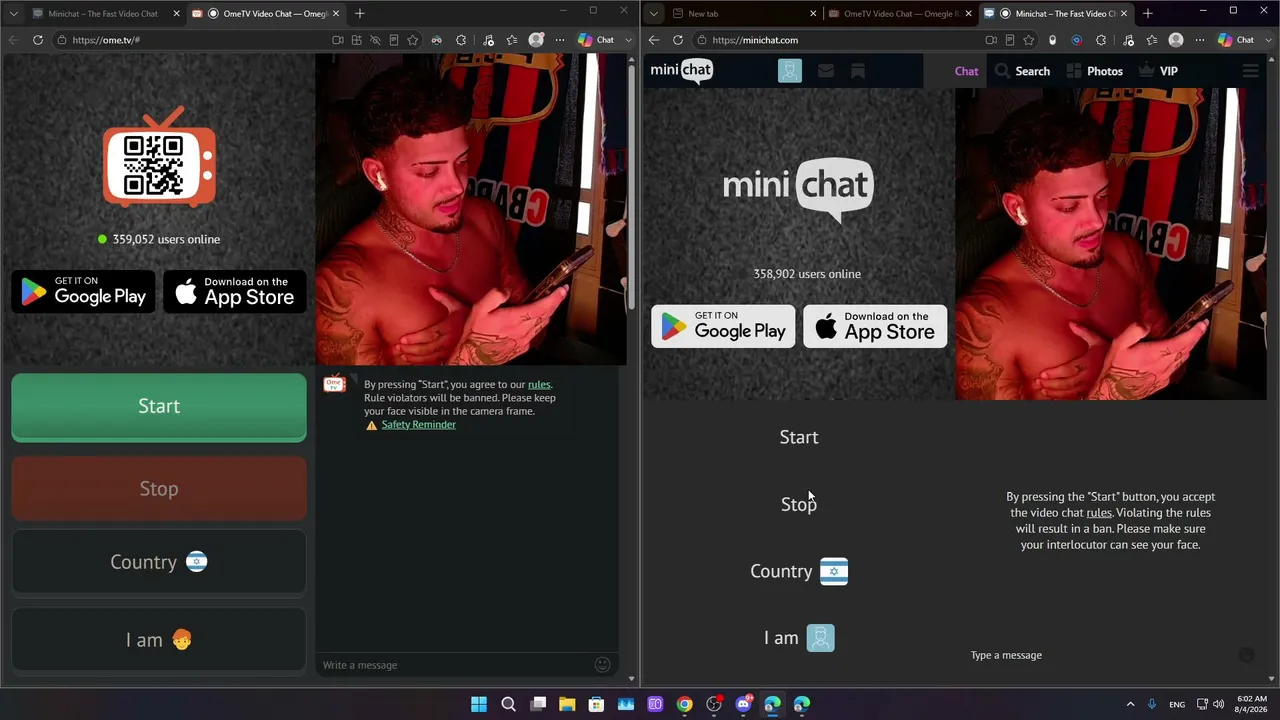Screen dimensions: 1280x720
Task: Bookmark the Minichat page with the star
Action: click(1028, 40)
